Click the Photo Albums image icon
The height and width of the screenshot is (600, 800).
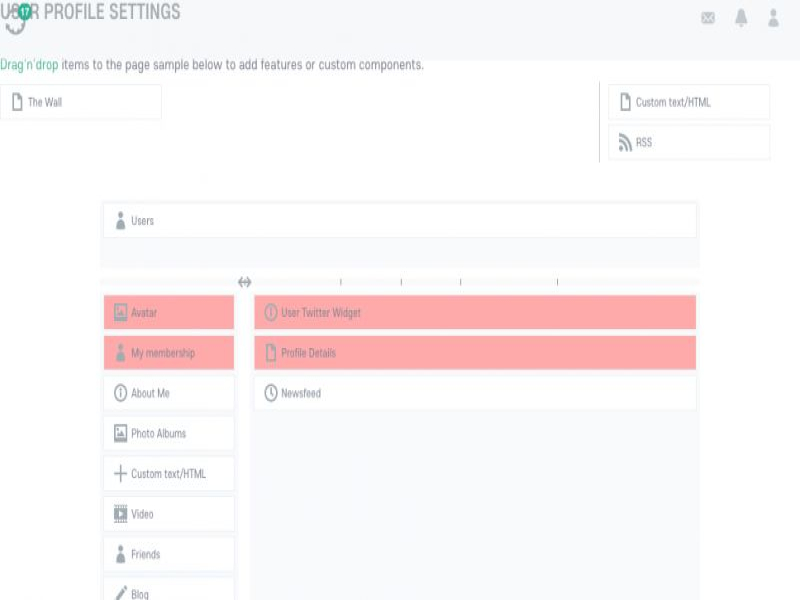[x=121, y=433]
